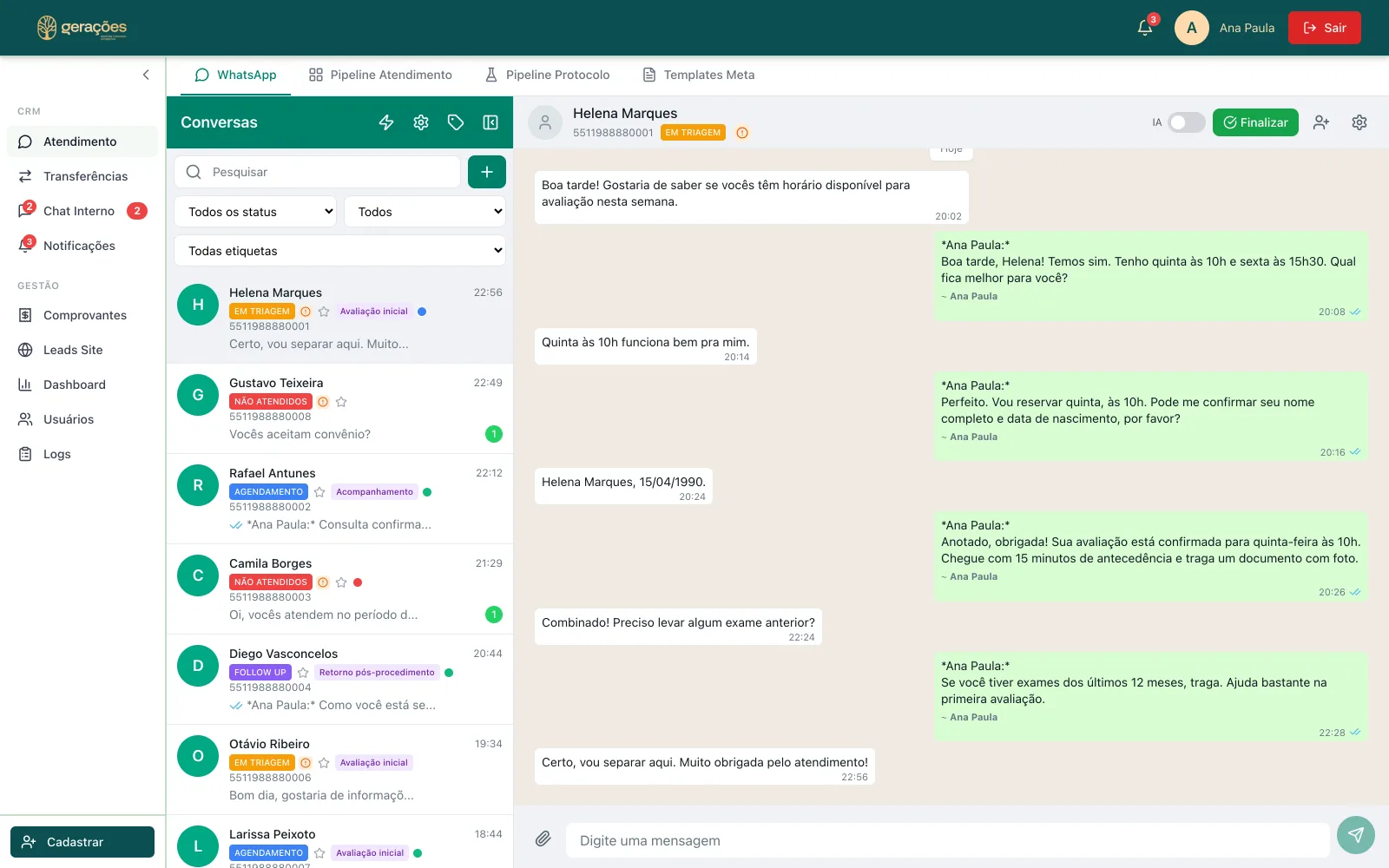Click Helena Marques contact avatar in chat header
Image resolution: width=1389 pixels, height=868 pixels.
click(545, 122)
